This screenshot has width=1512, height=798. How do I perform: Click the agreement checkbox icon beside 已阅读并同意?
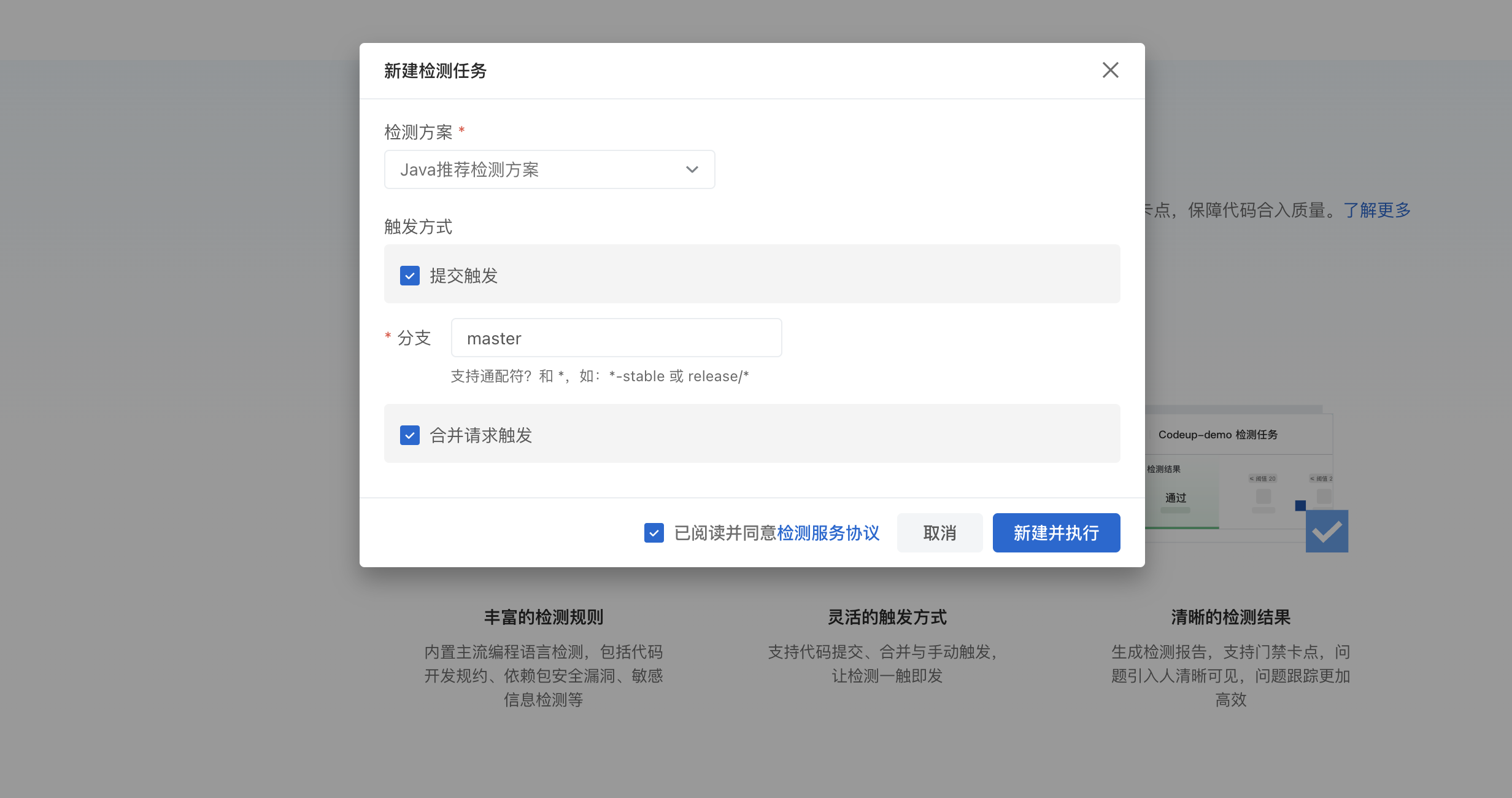[x=654, y=533]
